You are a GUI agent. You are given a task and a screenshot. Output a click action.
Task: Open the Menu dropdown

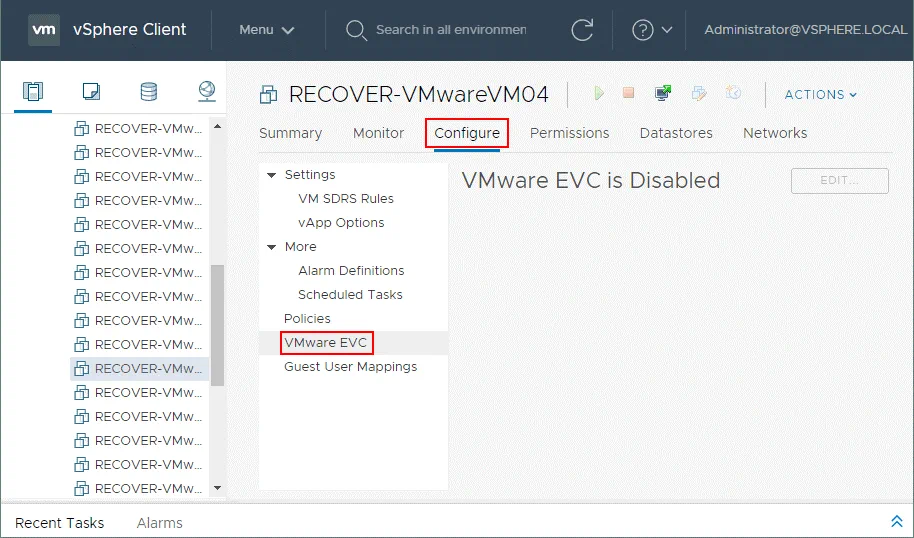point(267,30)
